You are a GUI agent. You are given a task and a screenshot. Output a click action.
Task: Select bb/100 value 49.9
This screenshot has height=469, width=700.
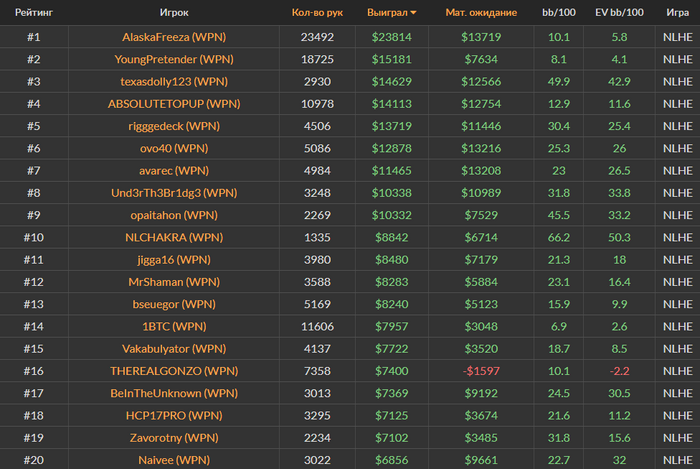point(558,82)
